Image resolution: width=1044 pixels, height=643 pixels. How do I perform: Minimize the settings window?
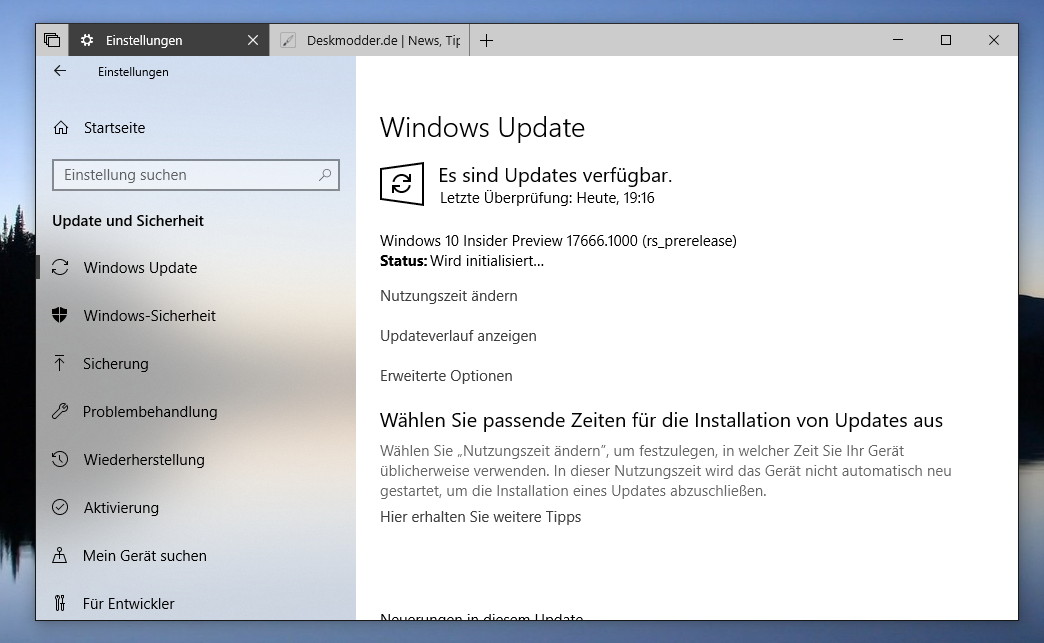coord(898,40)
